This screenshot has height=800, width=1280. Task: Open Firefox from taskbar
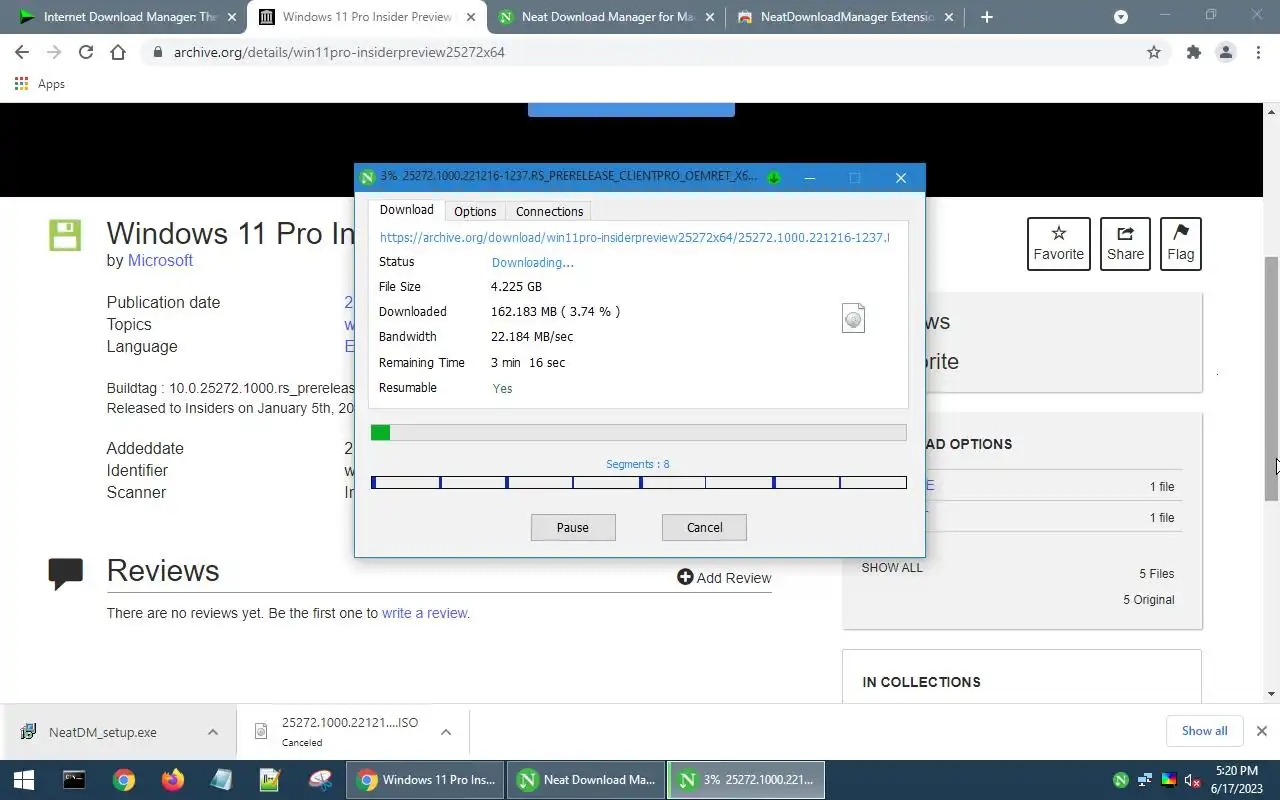point(172,780)
